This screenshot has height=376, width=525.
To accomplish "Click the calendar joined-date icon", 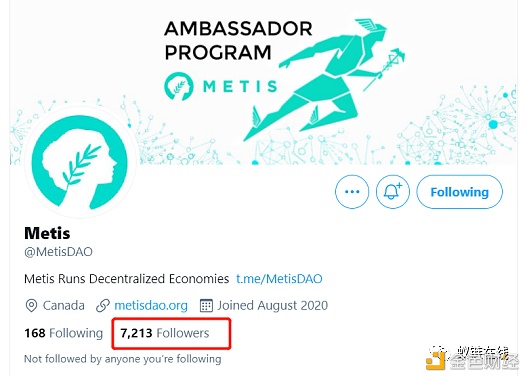I will pos(206,305).
